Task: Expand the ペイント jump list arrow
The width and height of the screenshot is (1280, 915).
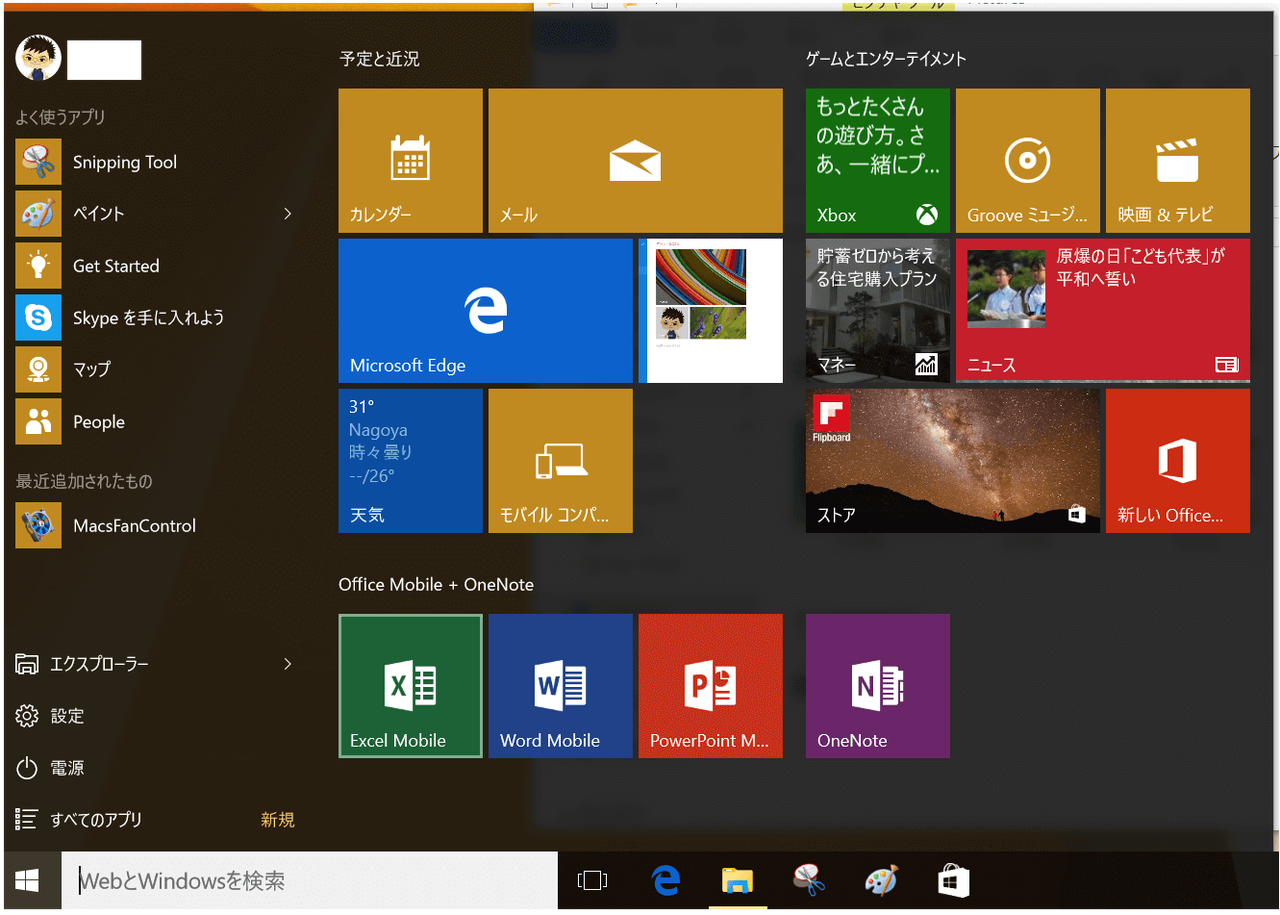Action: [x=288, y=214]
